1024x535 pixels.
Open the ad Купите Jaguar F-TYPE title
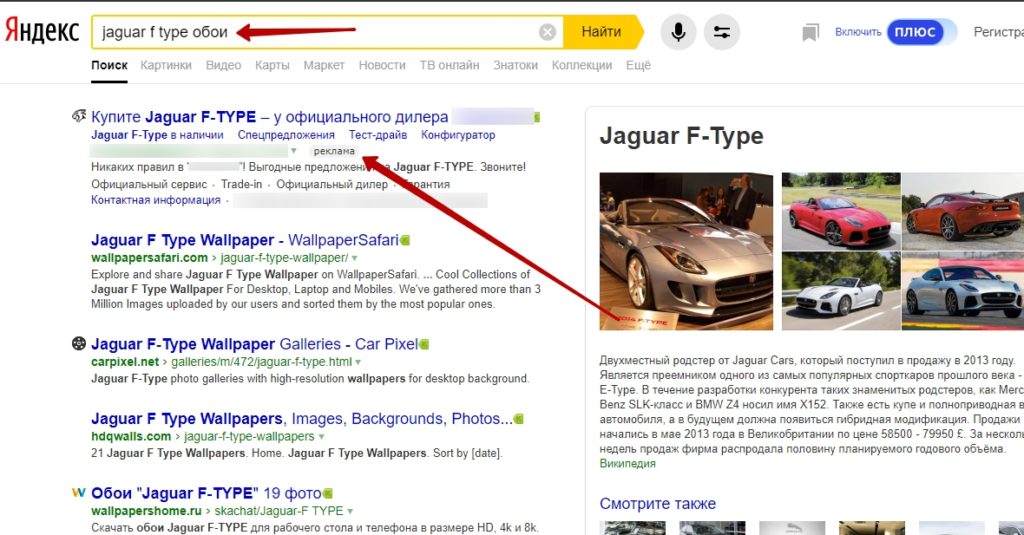pos(270,117)
